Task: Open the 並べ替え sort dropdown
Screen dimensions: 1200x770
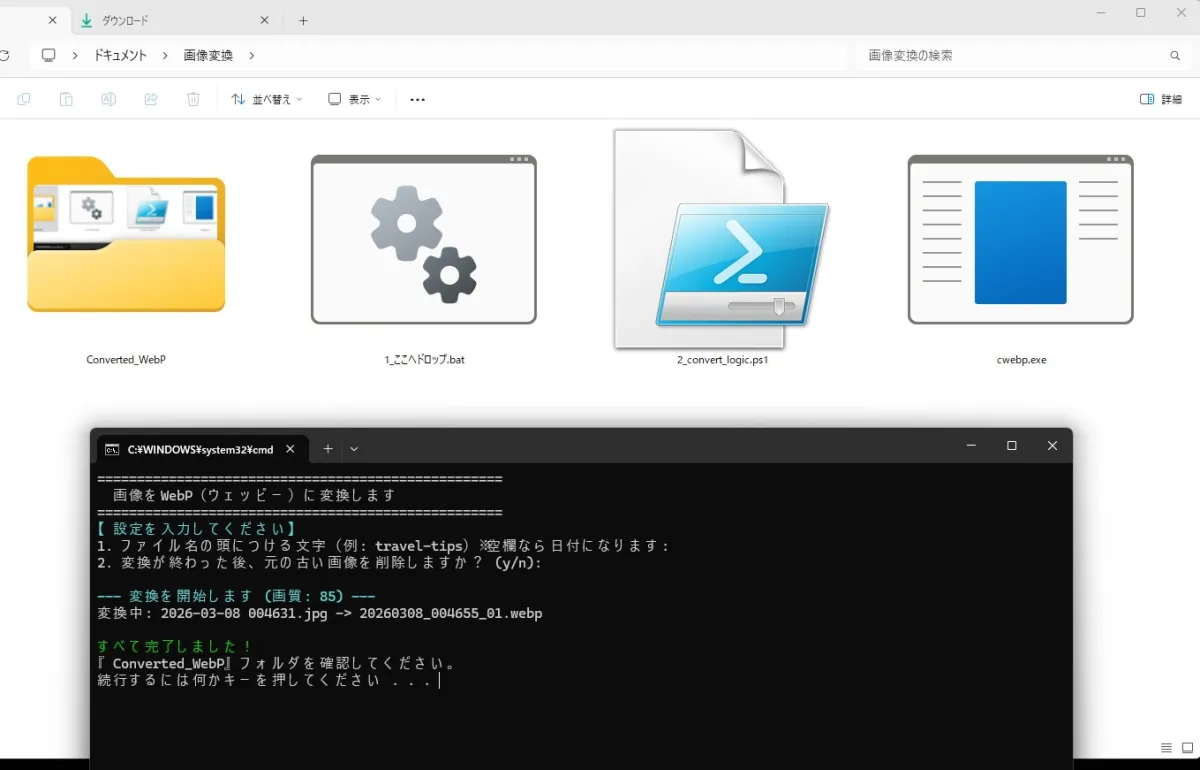Action: pyautogui.click(x=266, y=99)
